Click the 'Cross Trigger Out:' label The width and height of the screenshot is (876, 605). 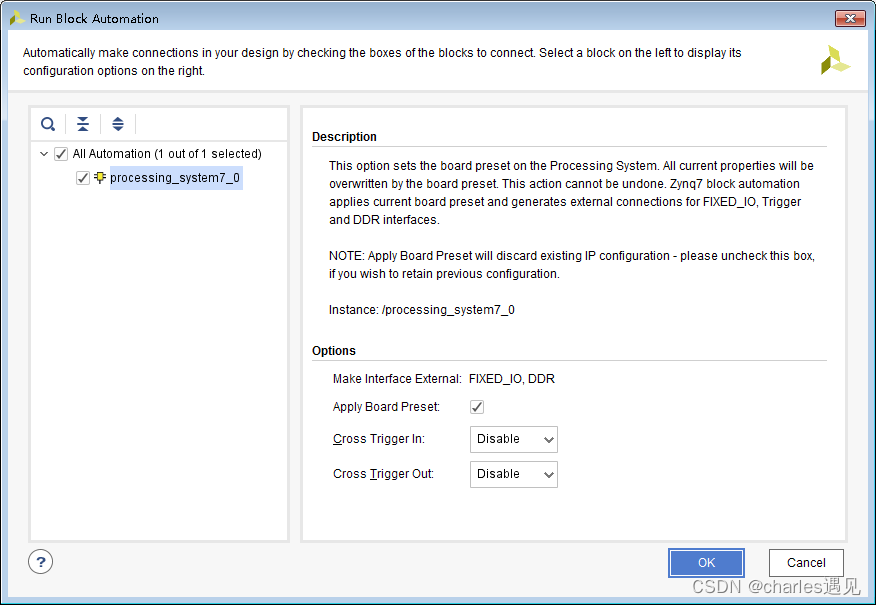point(383,474)
